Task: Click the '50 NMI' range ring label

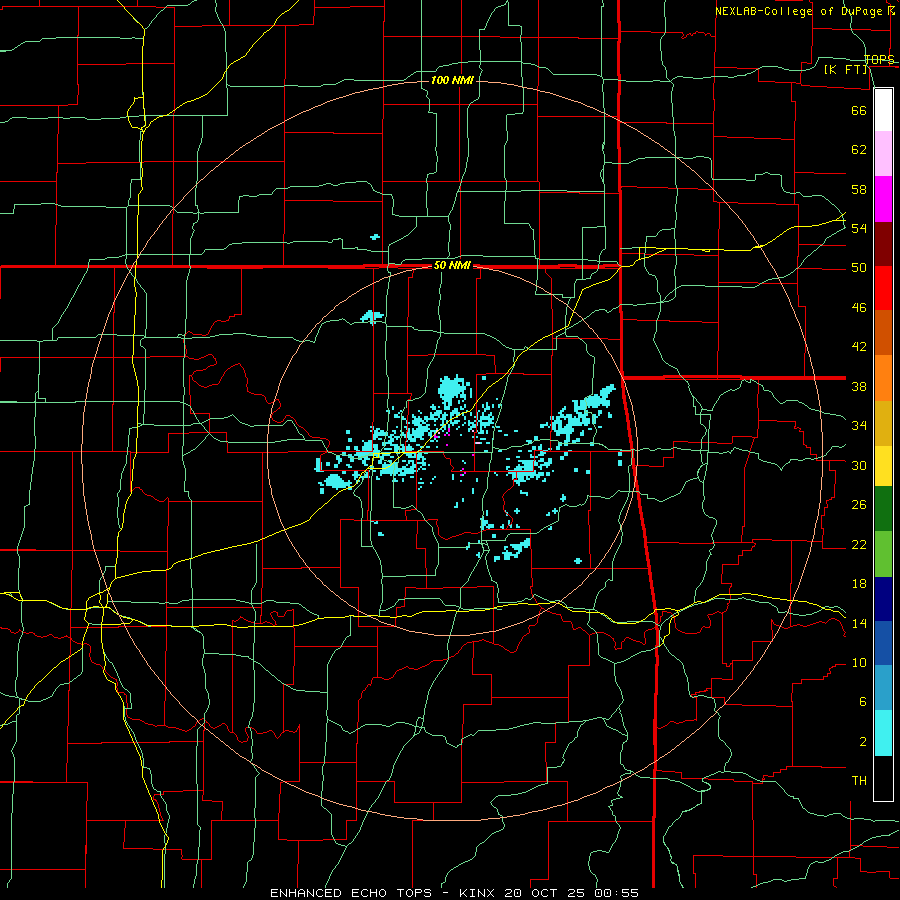Action: pyautogui.click(x=452, y=265)
